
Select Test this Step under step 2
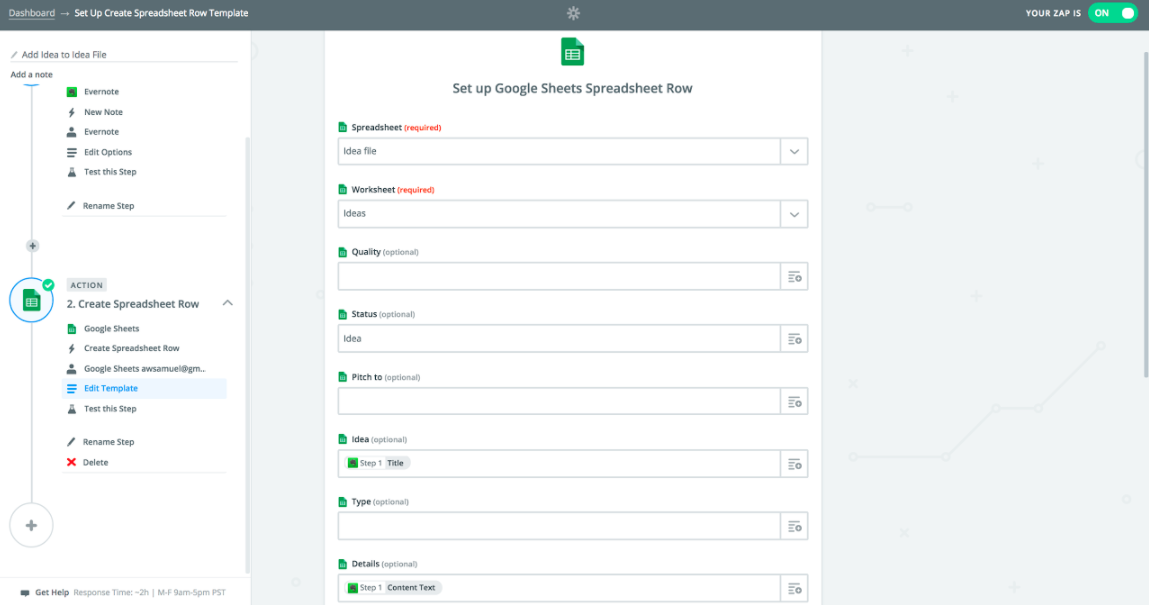[110, 409]
